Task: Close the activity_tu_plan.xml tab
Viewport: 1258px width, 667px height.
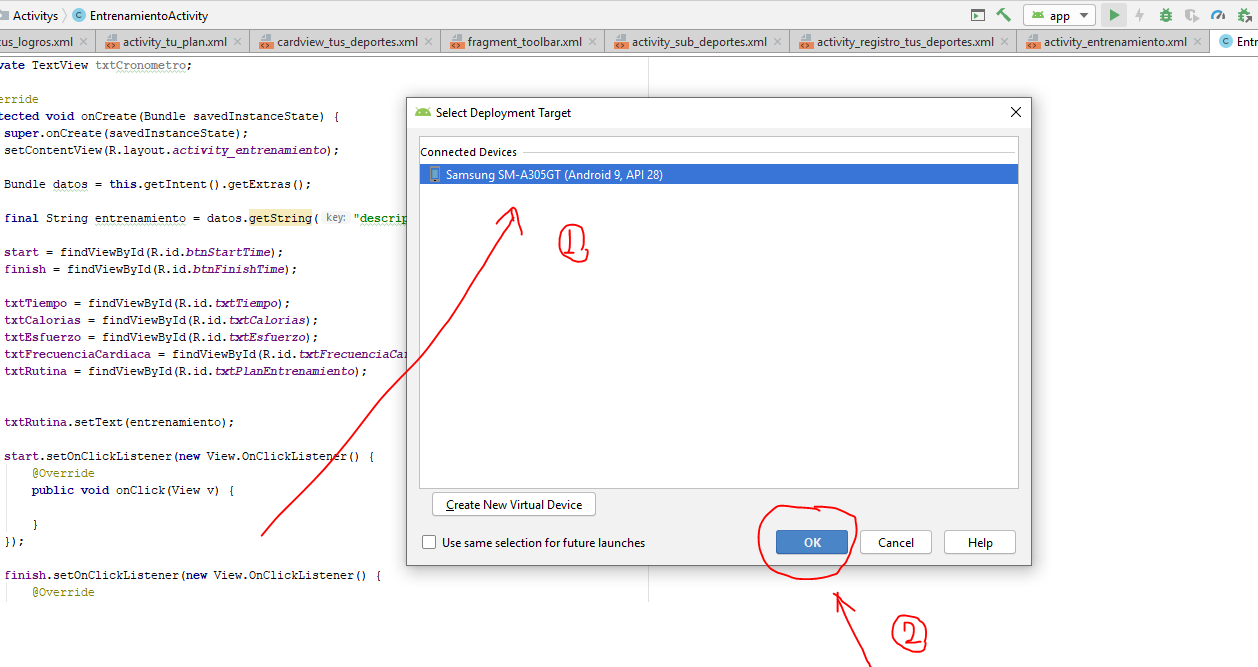Action: pyautogui.click(x=238, y=42)
